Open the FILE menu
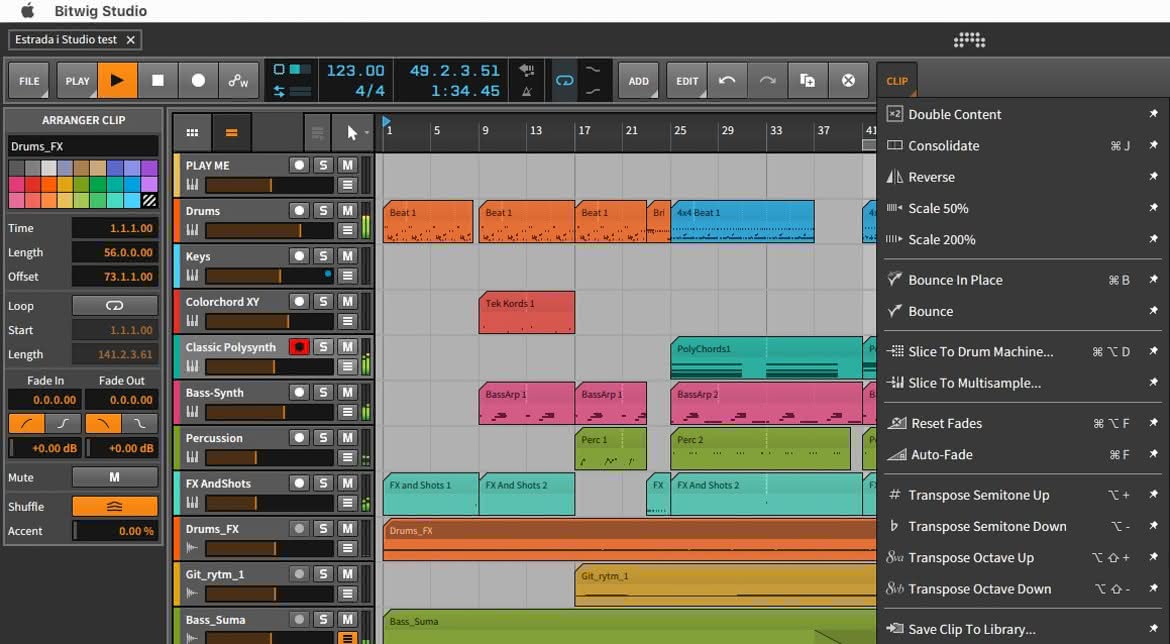 29,81
